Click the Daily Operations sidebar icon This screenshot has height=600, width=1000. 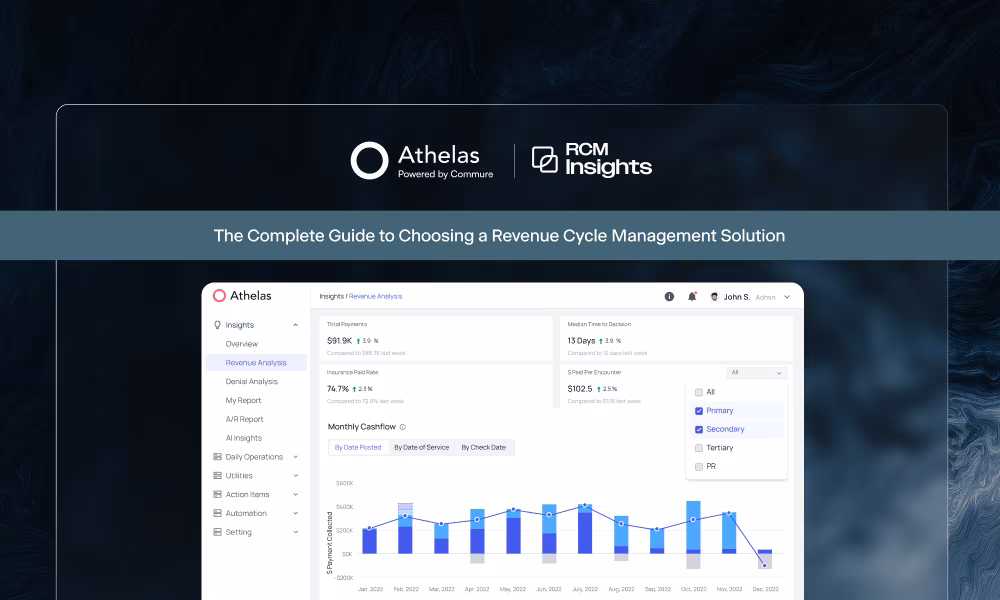pyautogui.click(x=217, y=457)
